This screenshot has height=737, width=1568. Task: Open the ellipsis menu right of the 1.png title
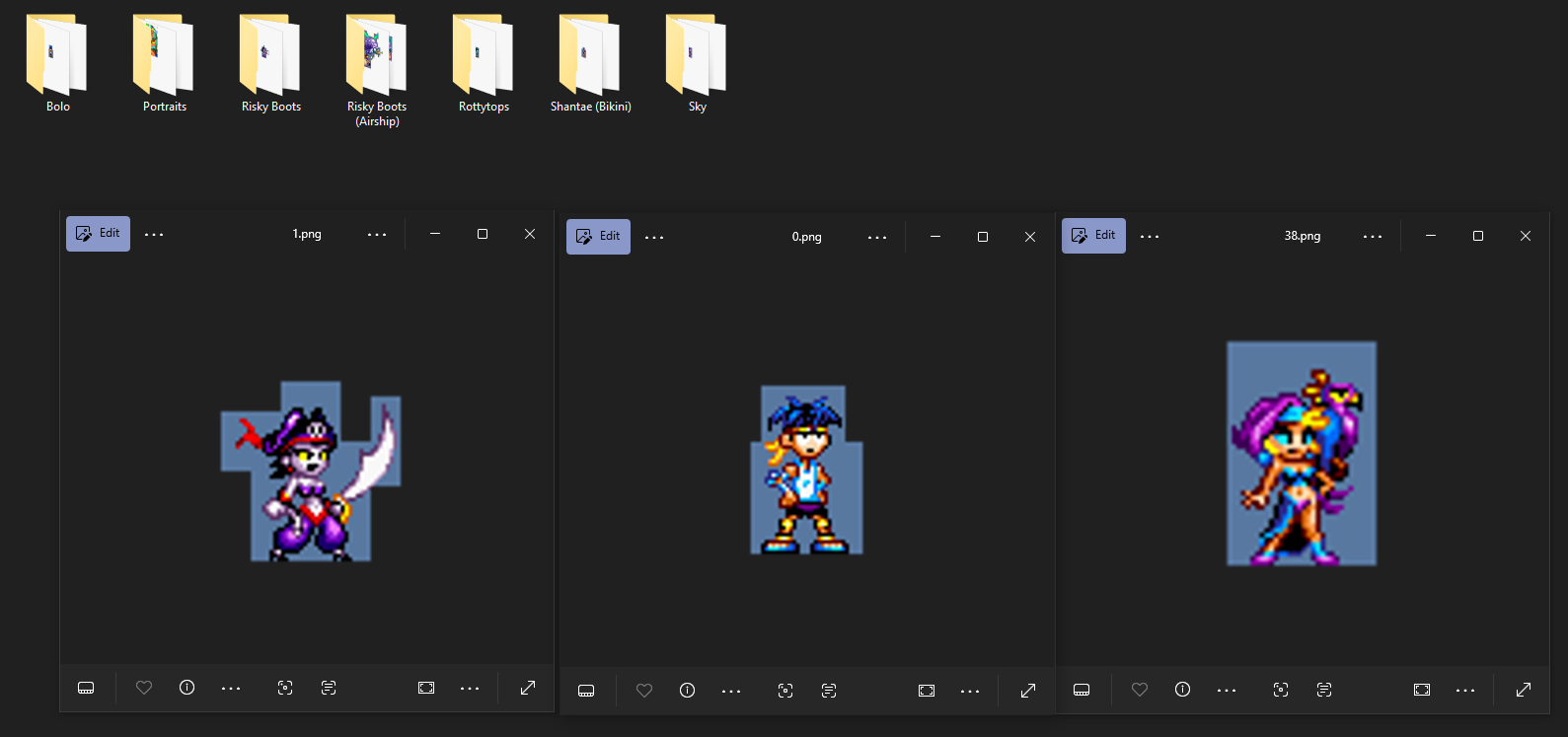[x=377, y=235]
